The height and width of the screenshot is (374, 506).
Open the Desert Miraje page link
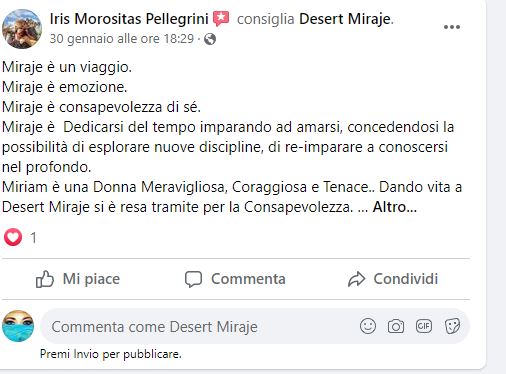coord(345,19)
